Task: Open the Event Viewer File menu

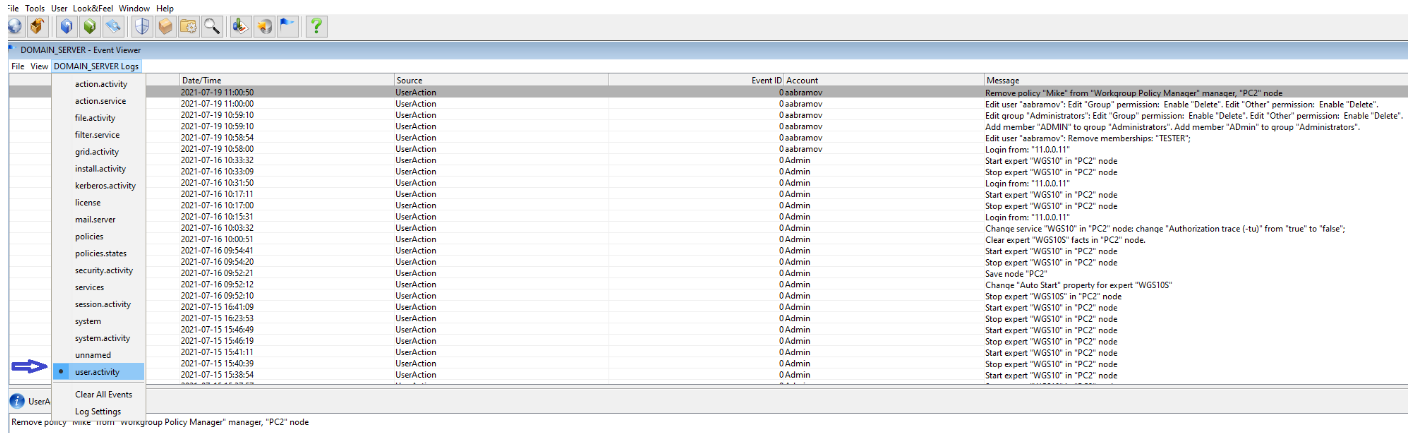Action: tap(17, 66)
